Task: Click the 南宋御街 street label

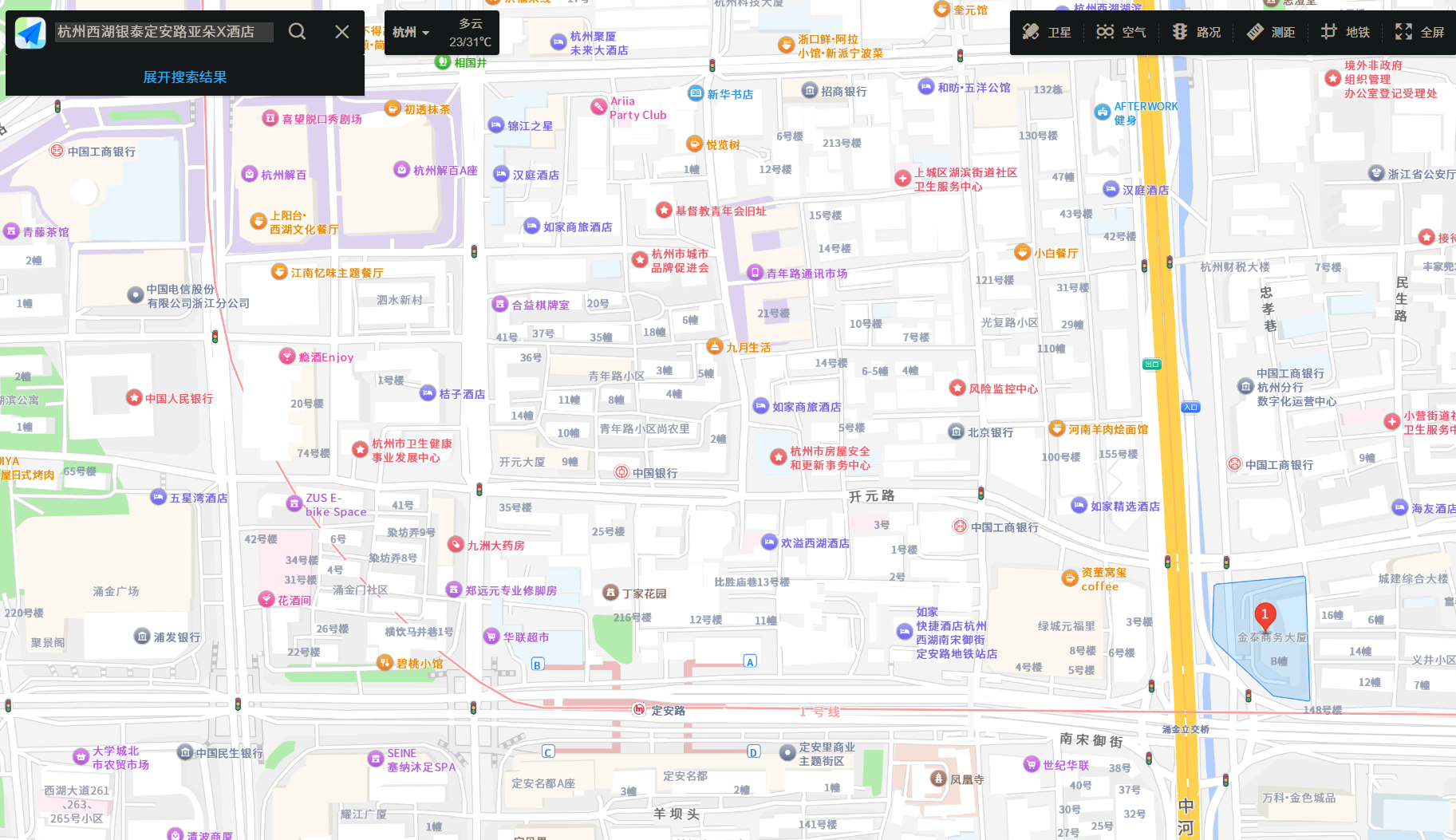Action: tap(1091, 739)
